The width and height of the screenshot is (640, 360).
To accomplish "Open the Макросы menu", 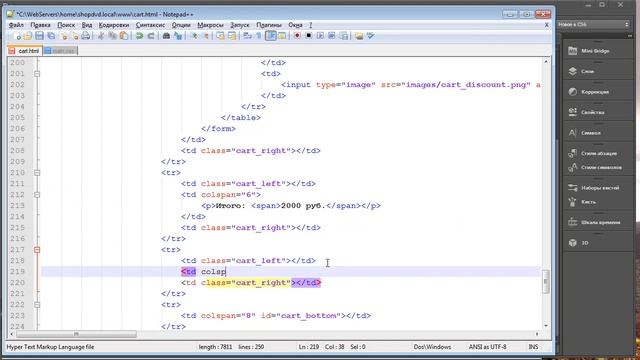I will (210, 25).
